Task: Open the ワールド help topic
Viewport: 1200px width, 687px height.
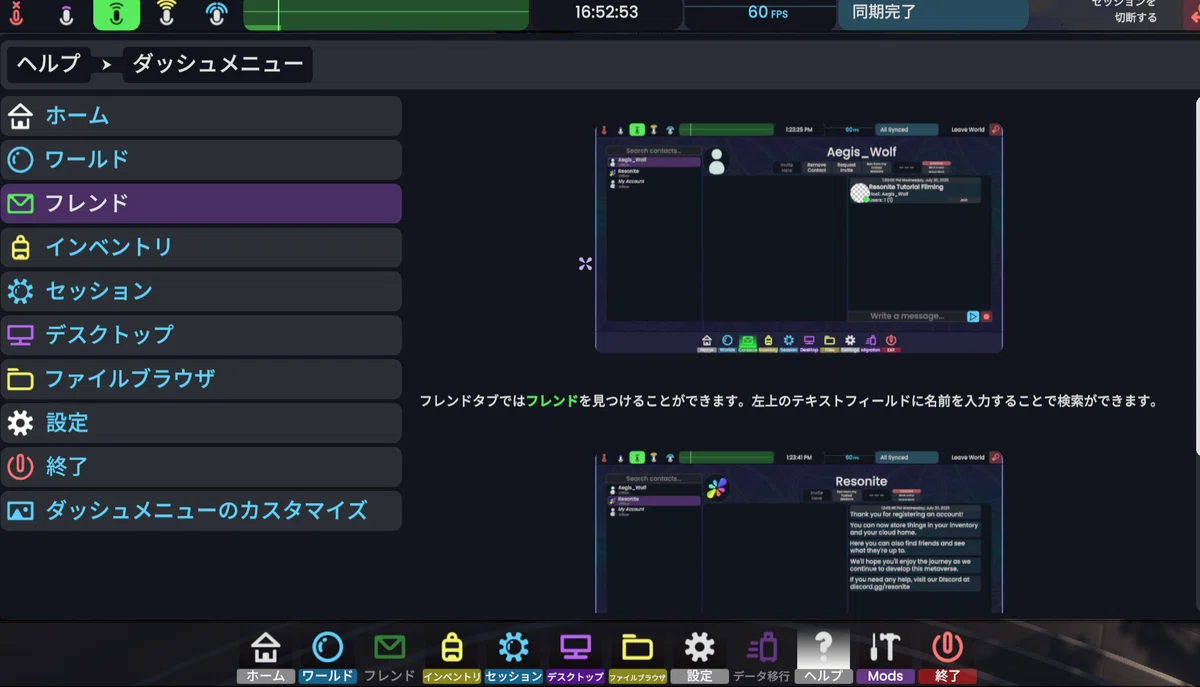Action: [x=201, y=160]
